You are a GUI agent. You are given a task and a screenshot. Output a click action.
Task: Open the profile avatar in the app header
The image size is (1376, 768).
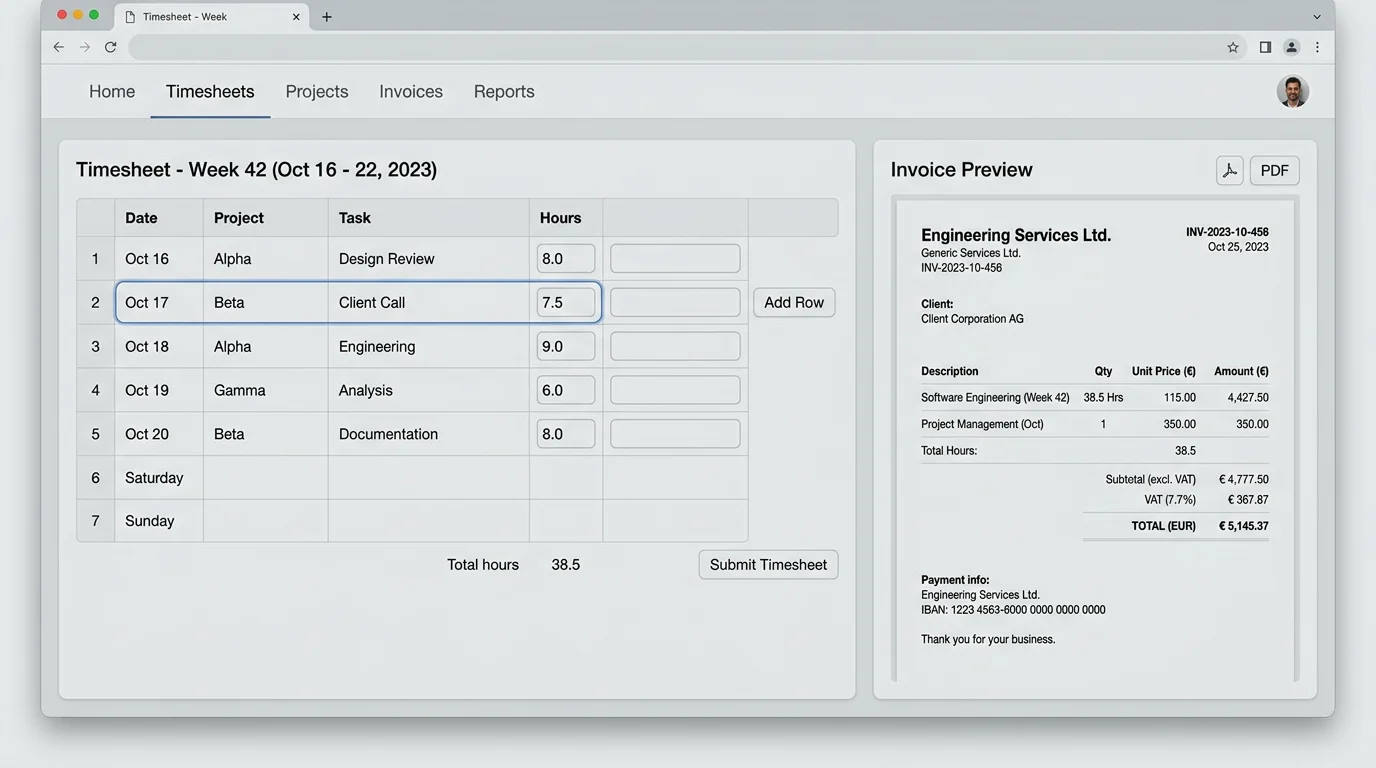click(1292, 91)
